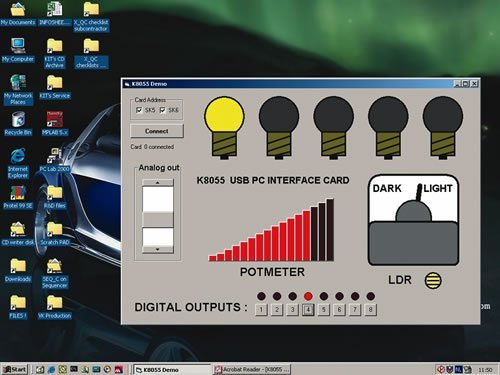Viewport: 500px width, 375px height.
Task: Select SEQ_C on Sequencer shortcut
Action: pyautogui.click(x=55, y=274)
